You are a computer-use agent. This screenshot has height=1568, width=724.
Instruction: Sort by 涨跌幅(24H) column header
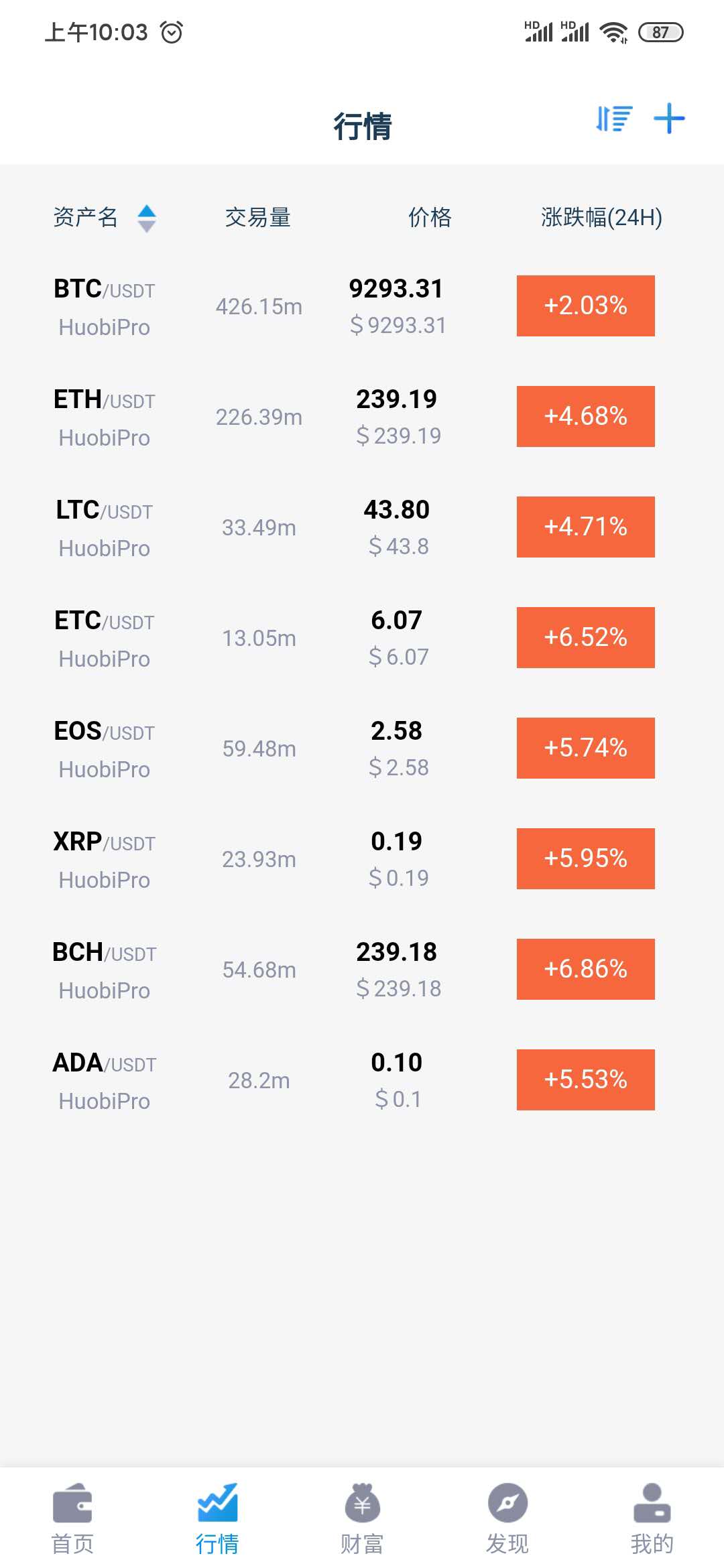pyautogui.click(x=601, y=218)
